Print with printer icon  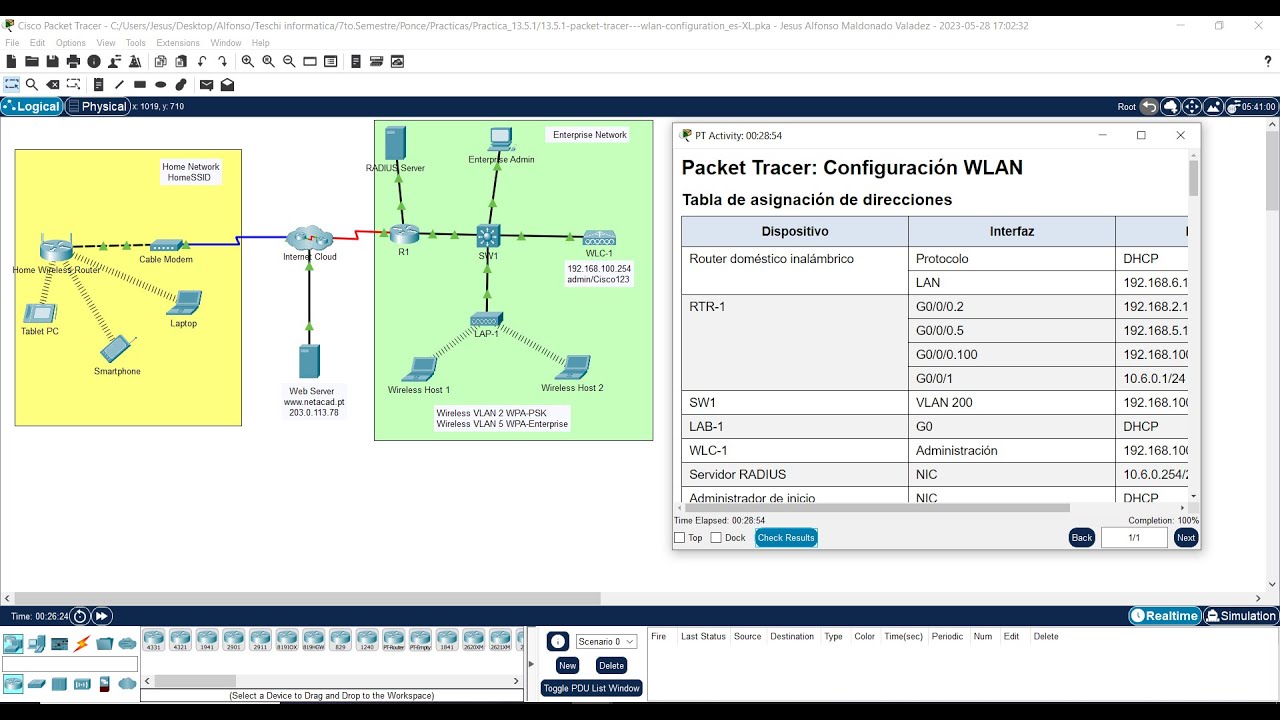(73, 61)
